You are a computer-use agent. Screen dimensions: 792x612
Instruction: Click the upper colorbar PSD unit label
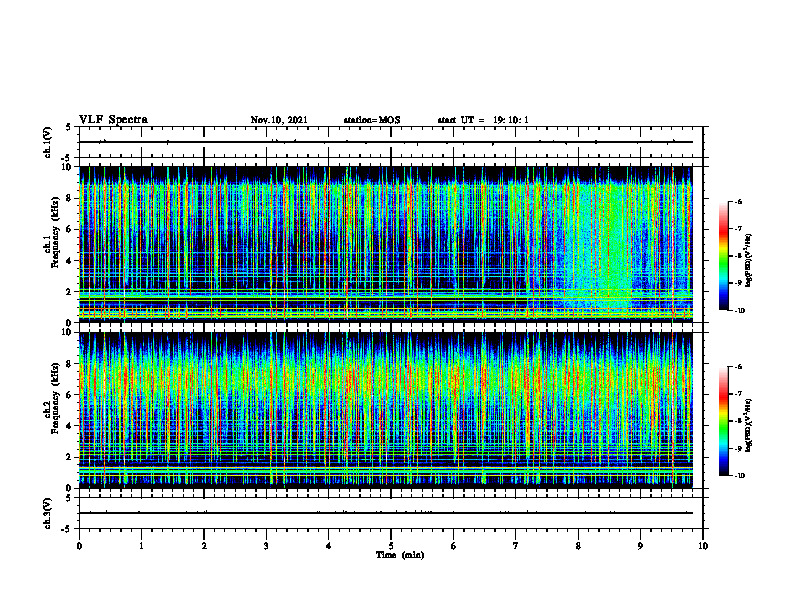click(x=749, y=260)
